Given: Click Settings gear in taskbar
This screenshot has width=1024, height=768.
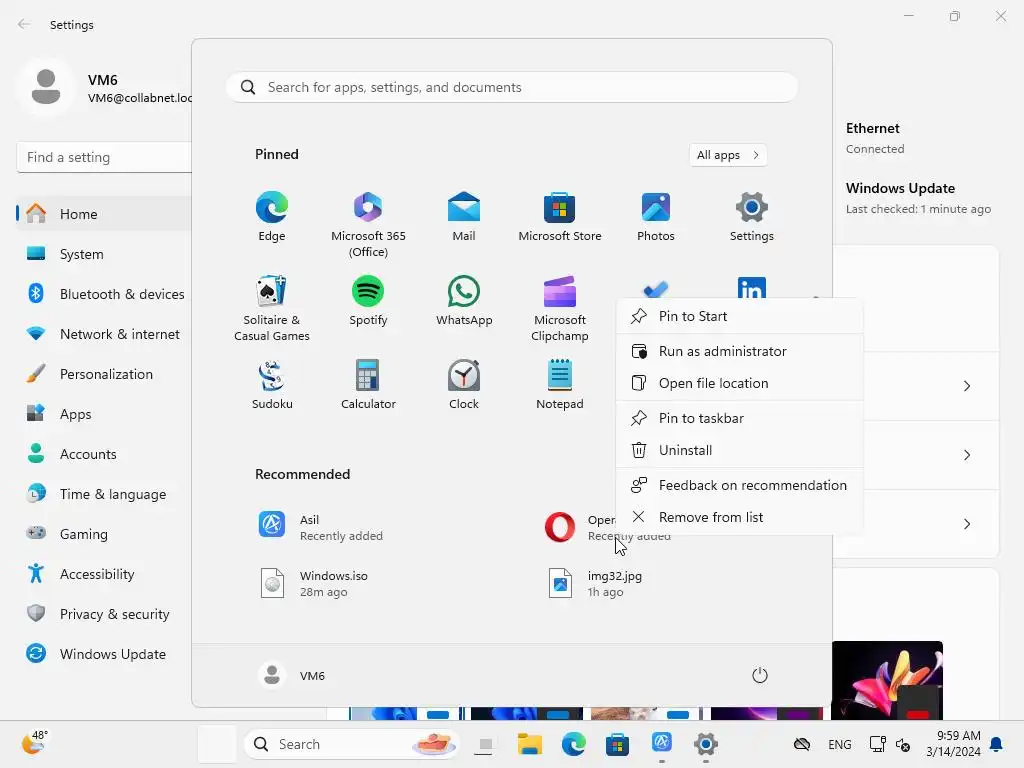Looking at the screenshot, I should click(x=705, y=744).
